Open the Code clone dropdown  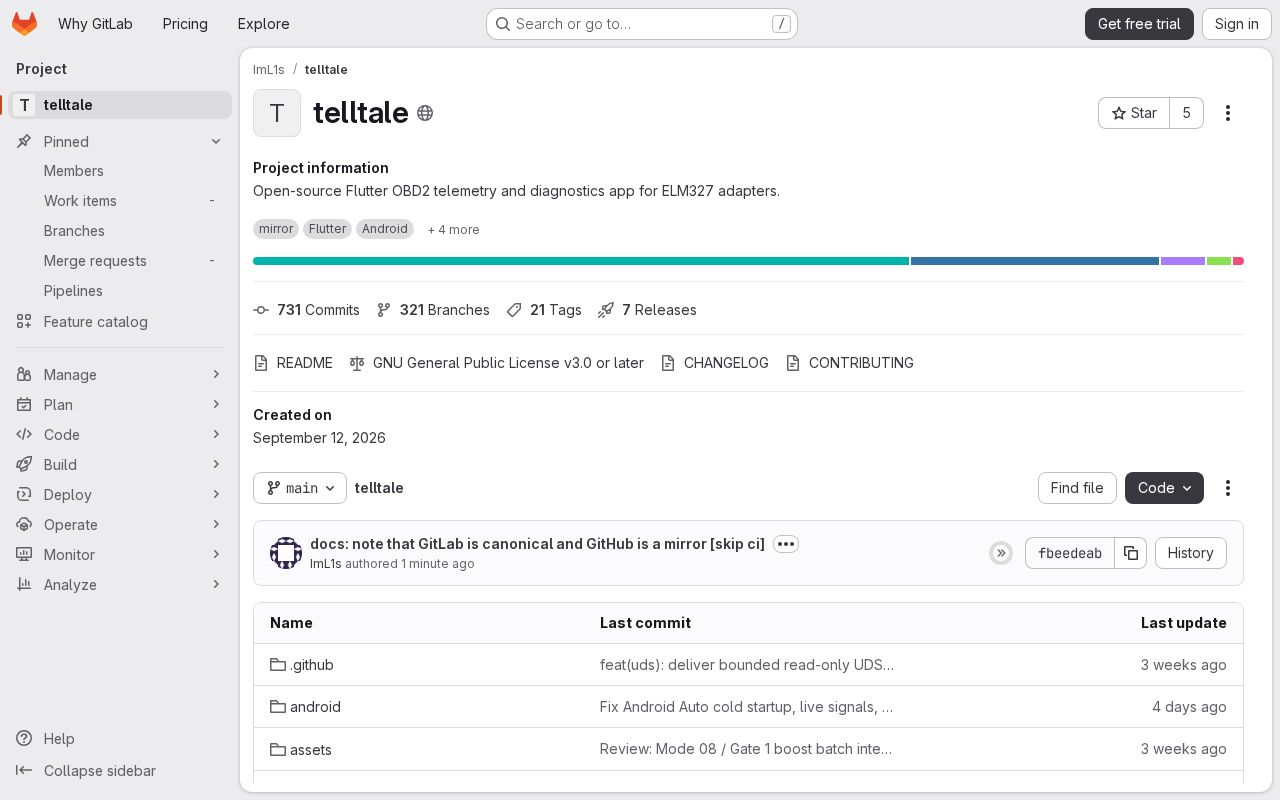1164,488
